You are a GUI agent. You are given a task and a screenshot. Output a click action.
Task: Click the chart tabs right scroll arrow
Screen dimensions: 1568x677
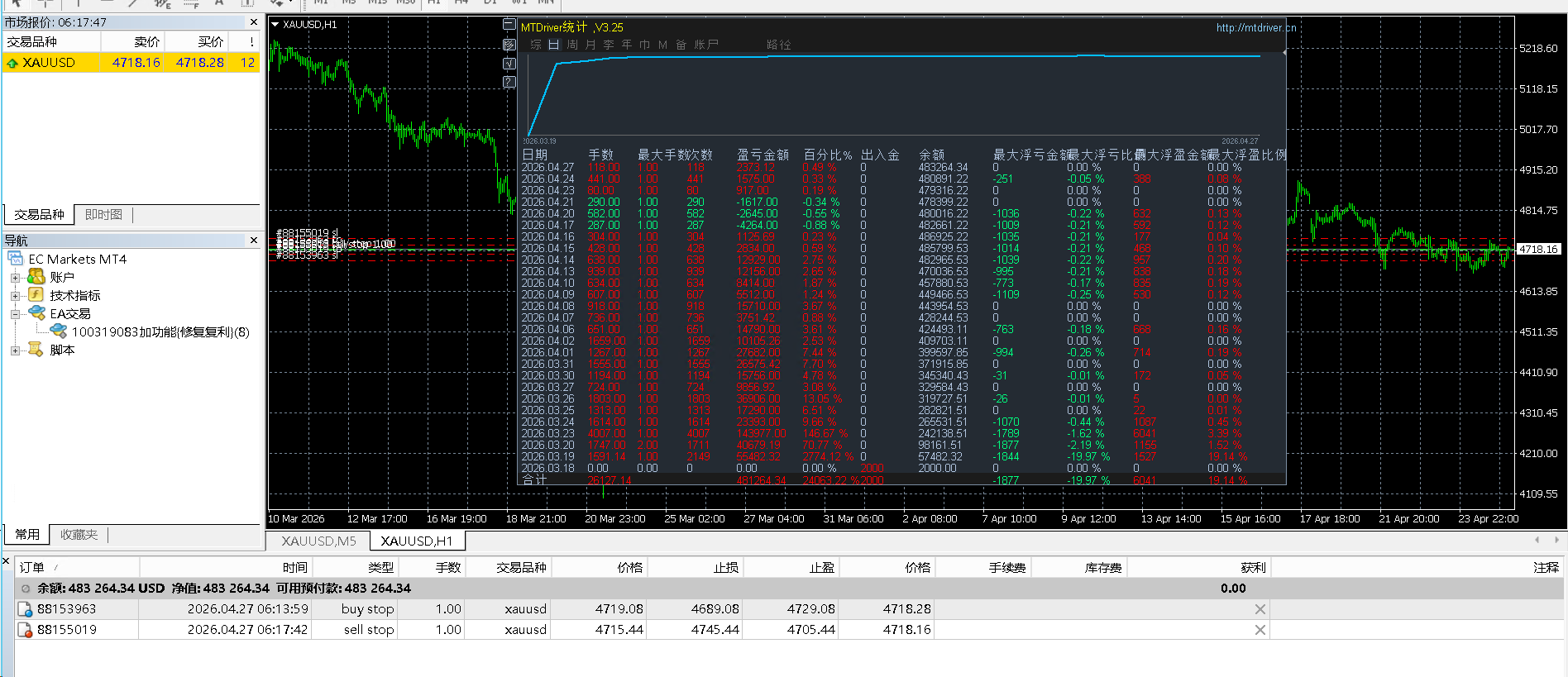(x=1556, y=540)
